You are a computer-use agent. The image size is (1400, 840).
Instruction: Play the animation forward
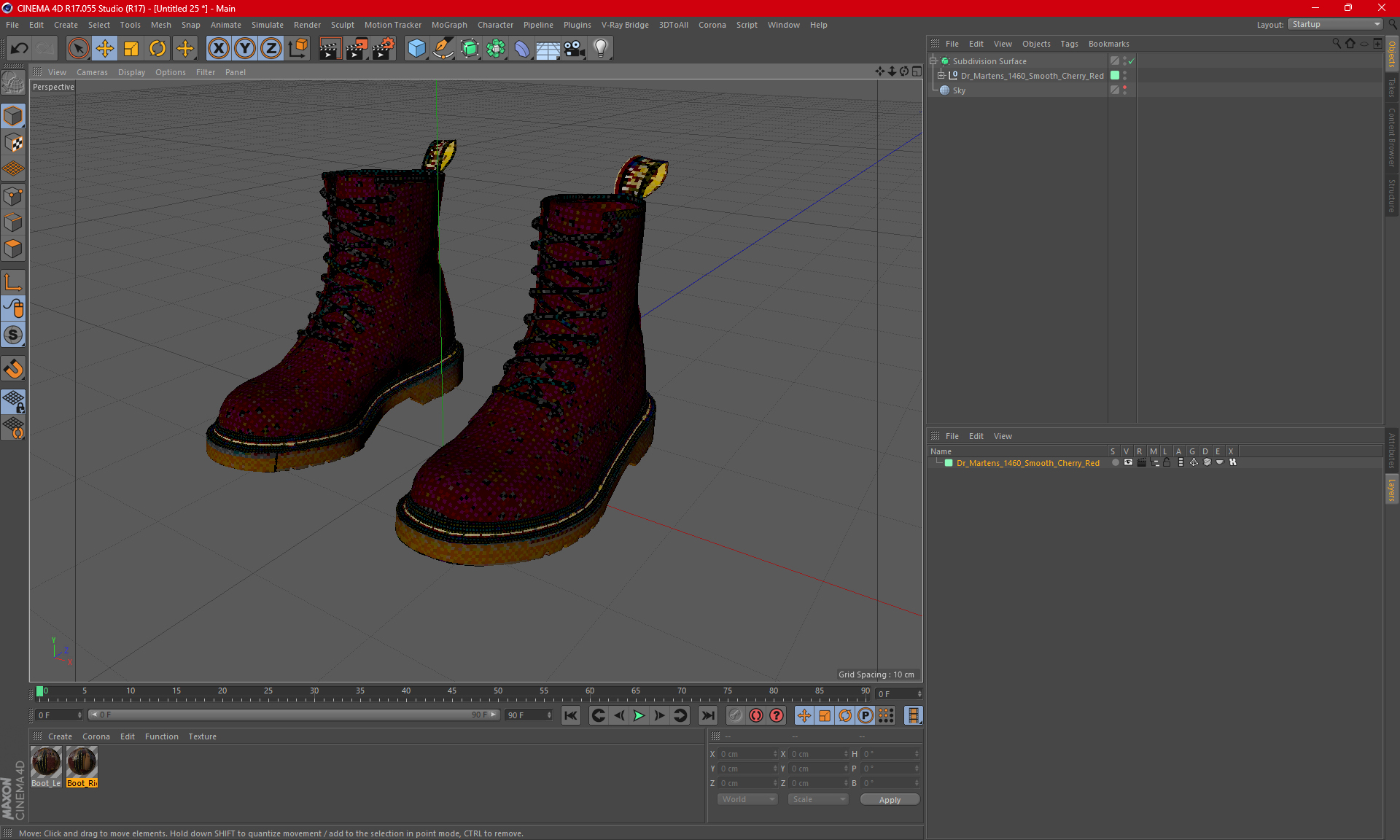639,715
